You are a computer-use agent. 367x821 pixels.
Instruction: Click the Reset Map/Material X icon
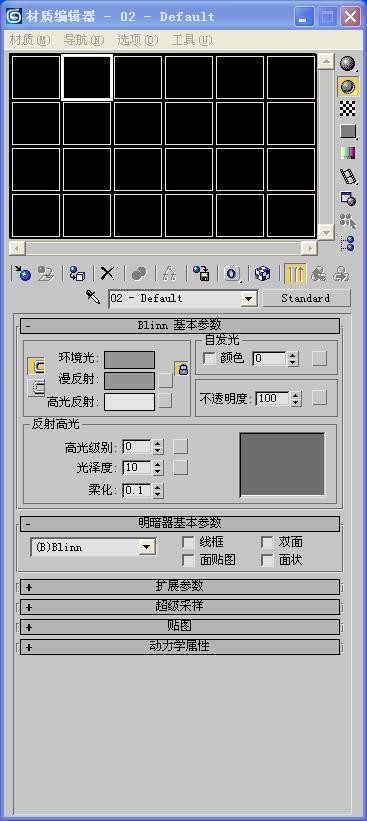[x=107, y=273]
